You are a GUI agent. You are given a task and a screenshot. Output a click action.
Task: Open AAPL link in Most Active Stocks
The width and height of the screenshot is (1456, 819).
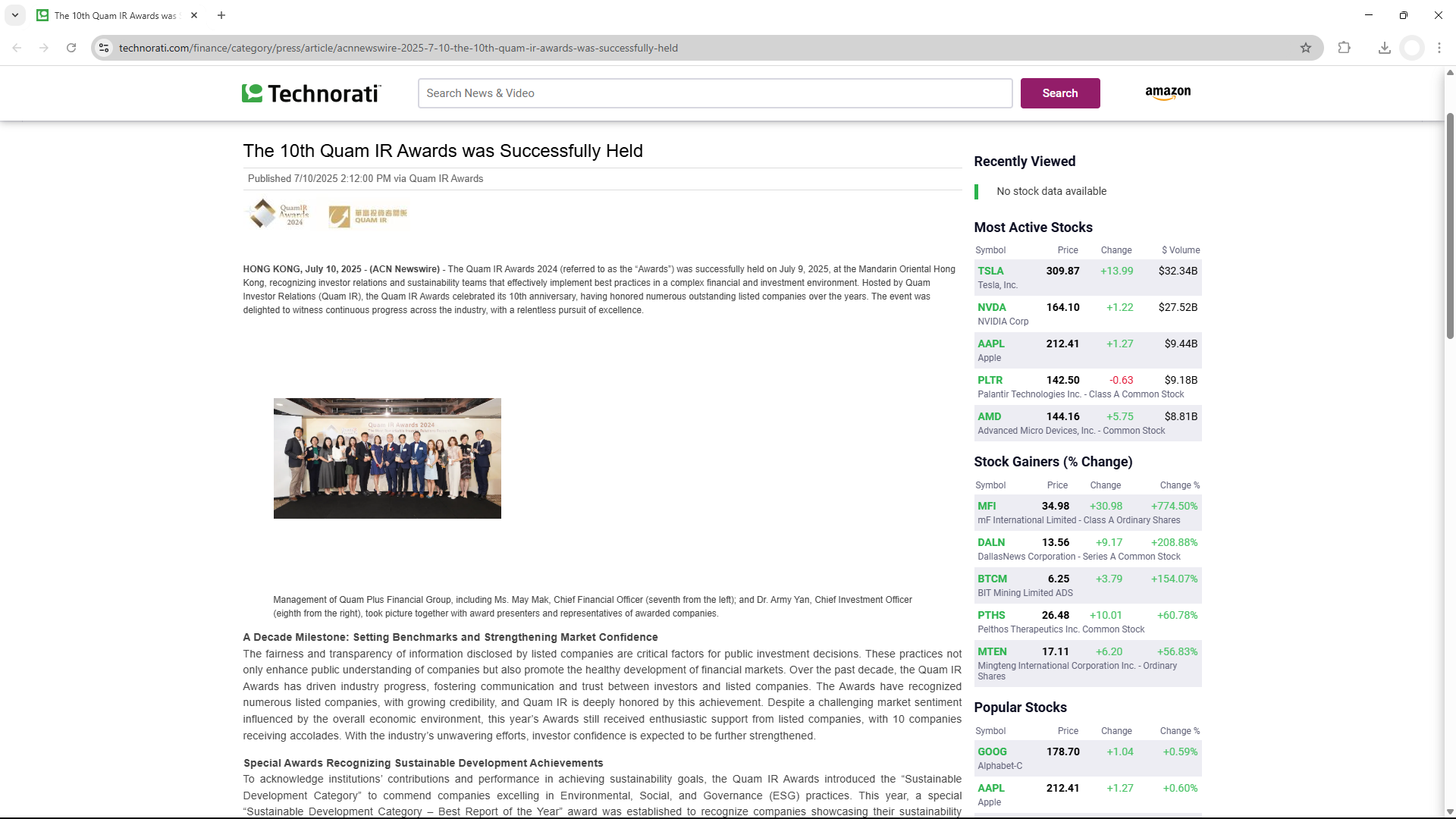point(991,344)
